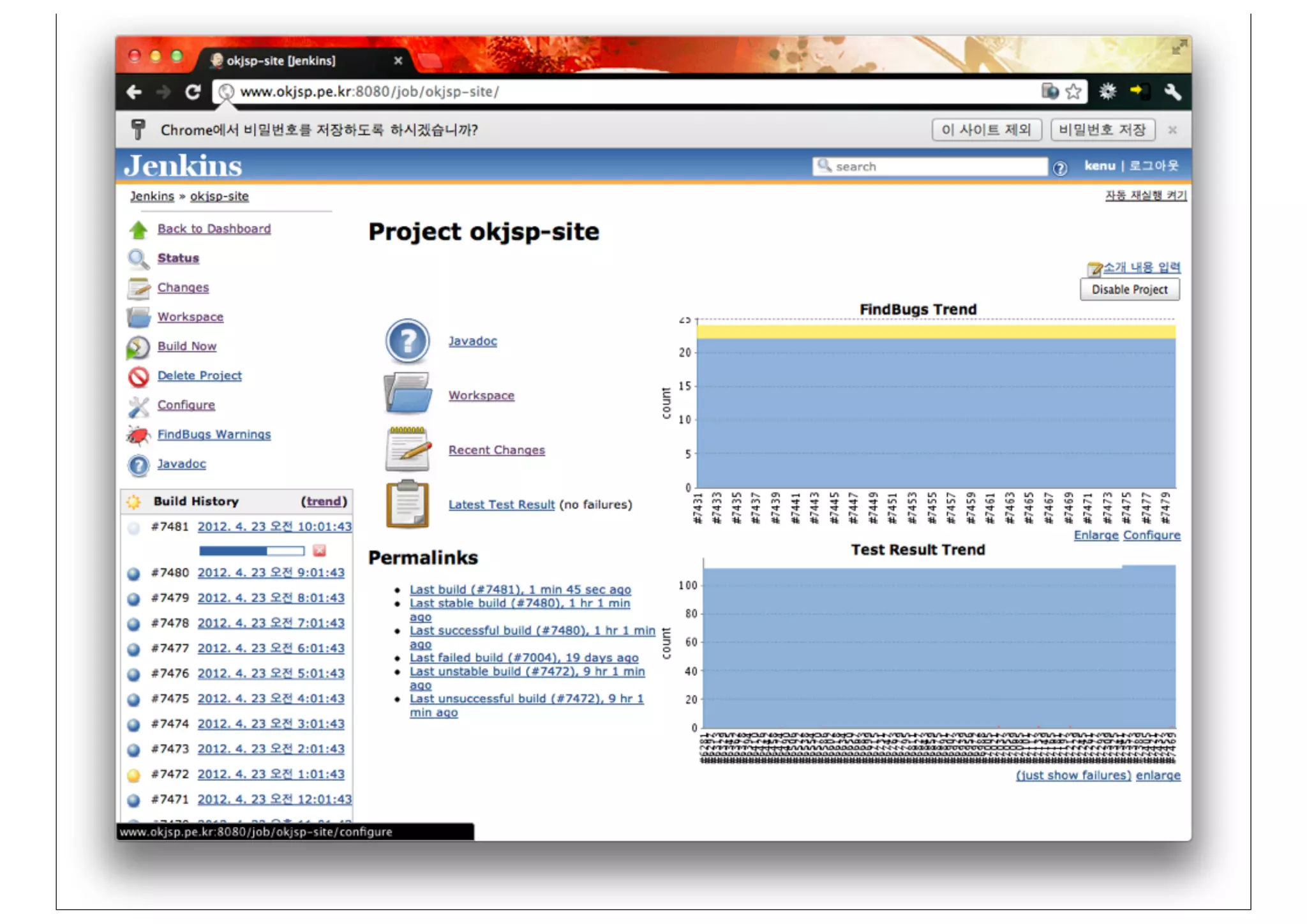
Task: Click the Delete Project red prohibition icon
Action: 138,376
